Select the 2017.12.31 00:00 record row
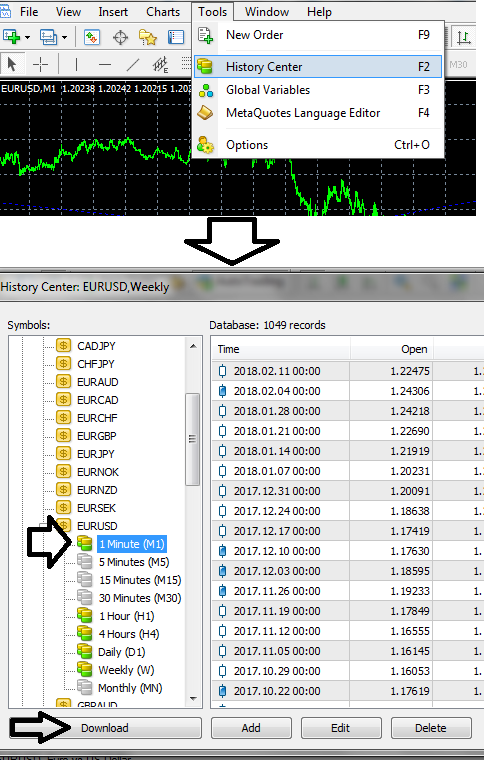The width and height of the screenshot is (484, 760). coord(348,491)
